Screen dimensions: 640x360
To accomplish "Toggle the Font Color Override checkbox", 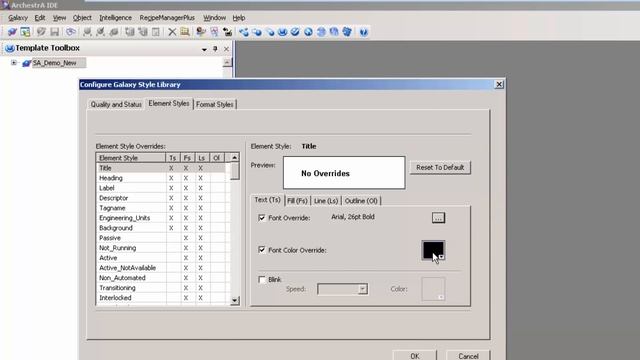I will 262,250.
